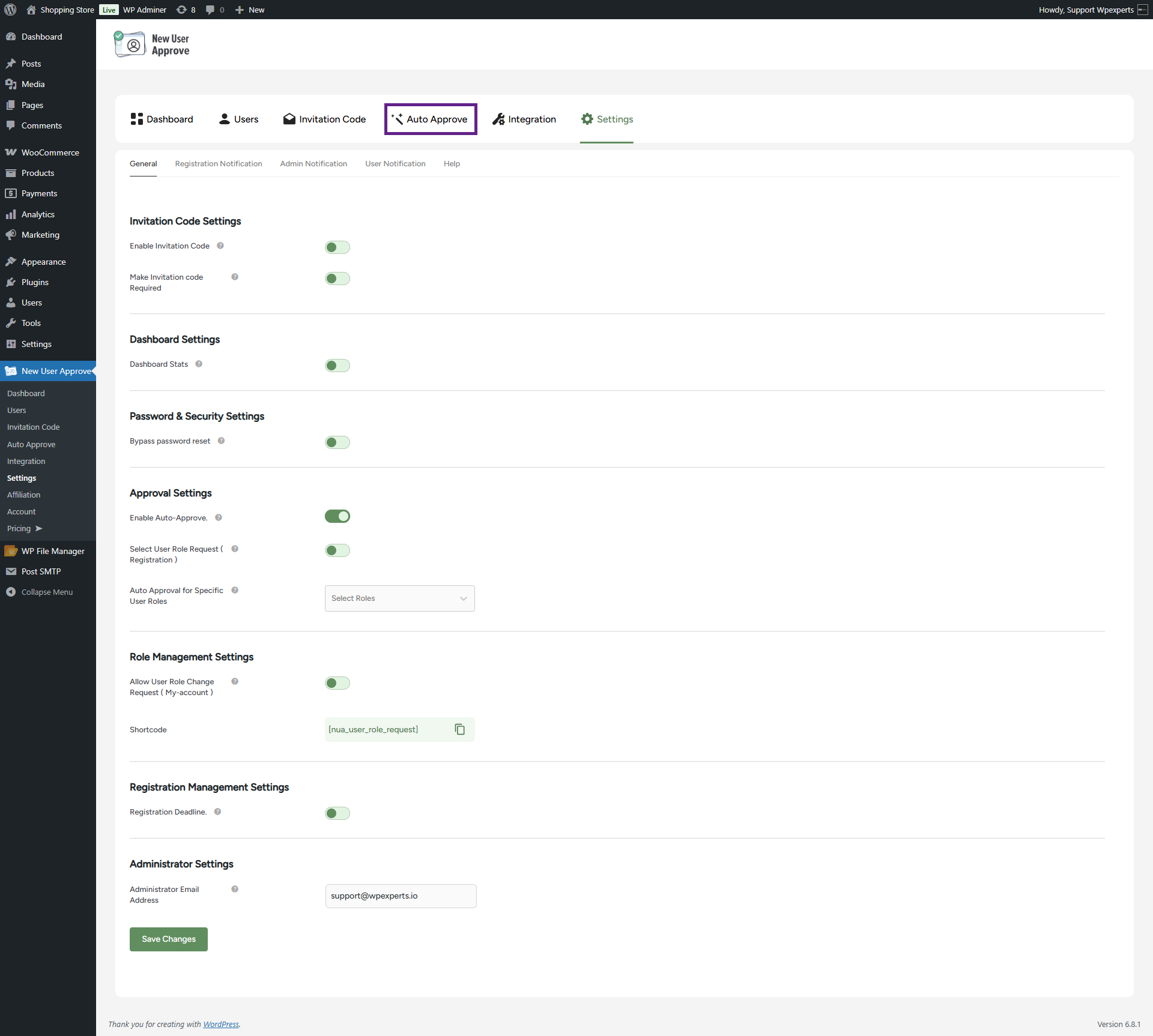Click help icon beside Registration Deadline
1153x1036 pixels.
point(218,812)
